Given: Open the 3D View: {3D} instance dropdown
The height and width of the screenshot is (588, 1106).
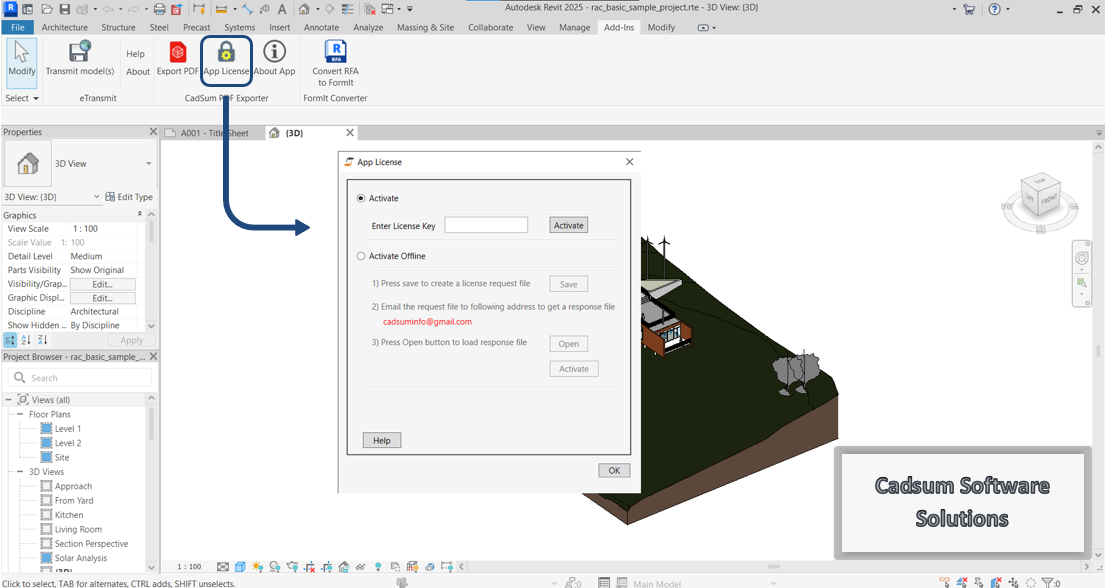Looking at the screenshot, I should (97, 197).
